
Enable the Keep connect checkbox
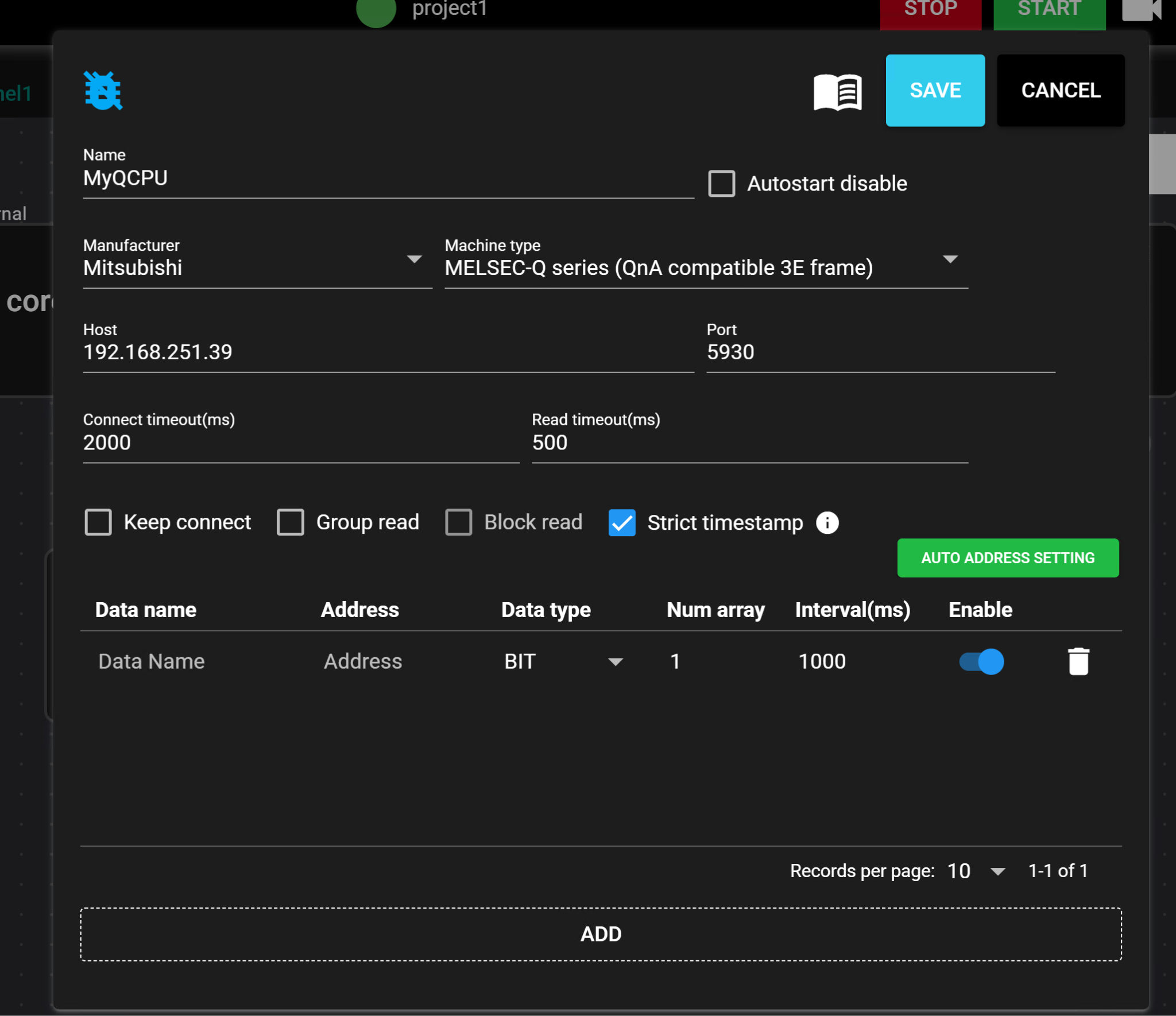click(98, 522)
